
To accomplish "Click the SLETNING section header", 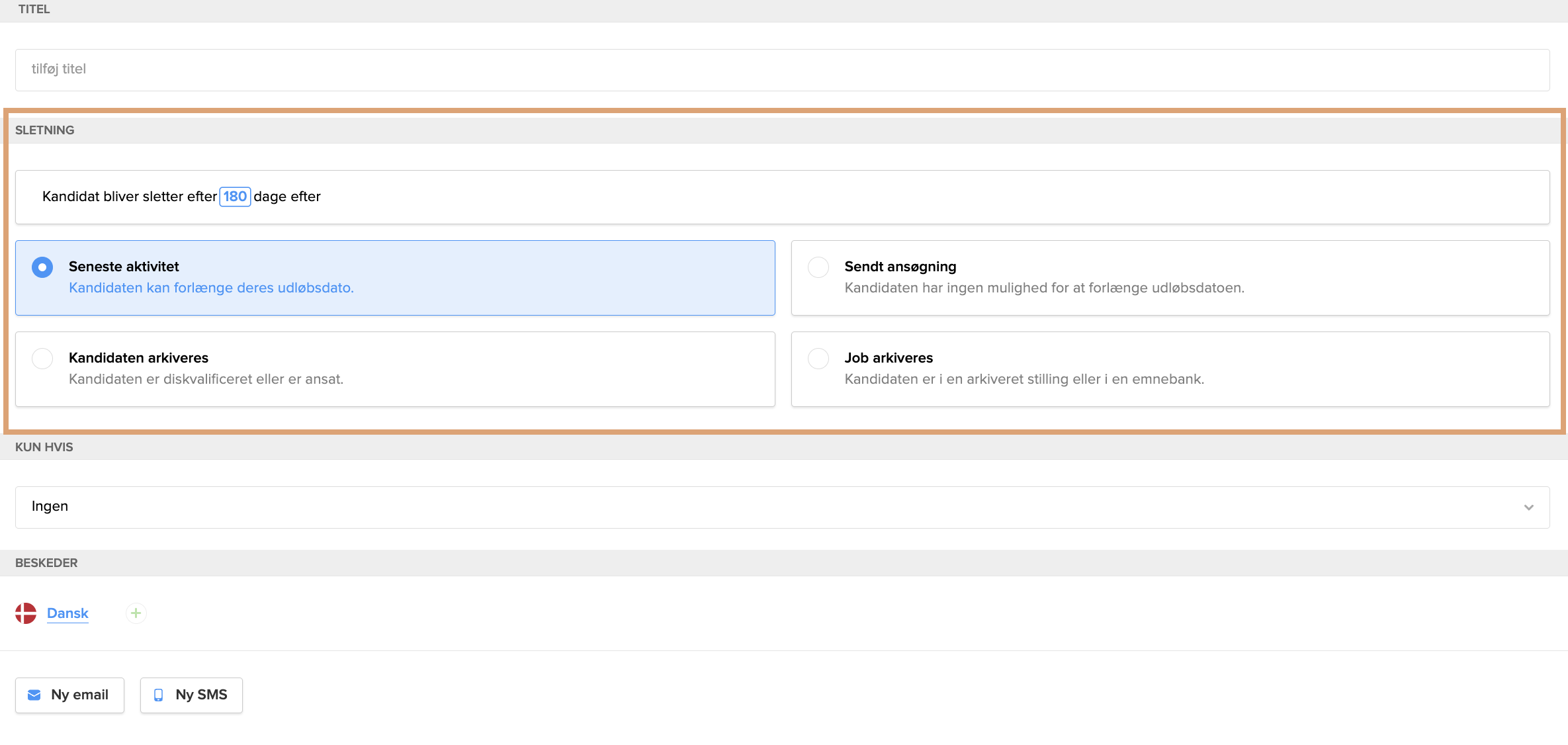I will point(45,130).
